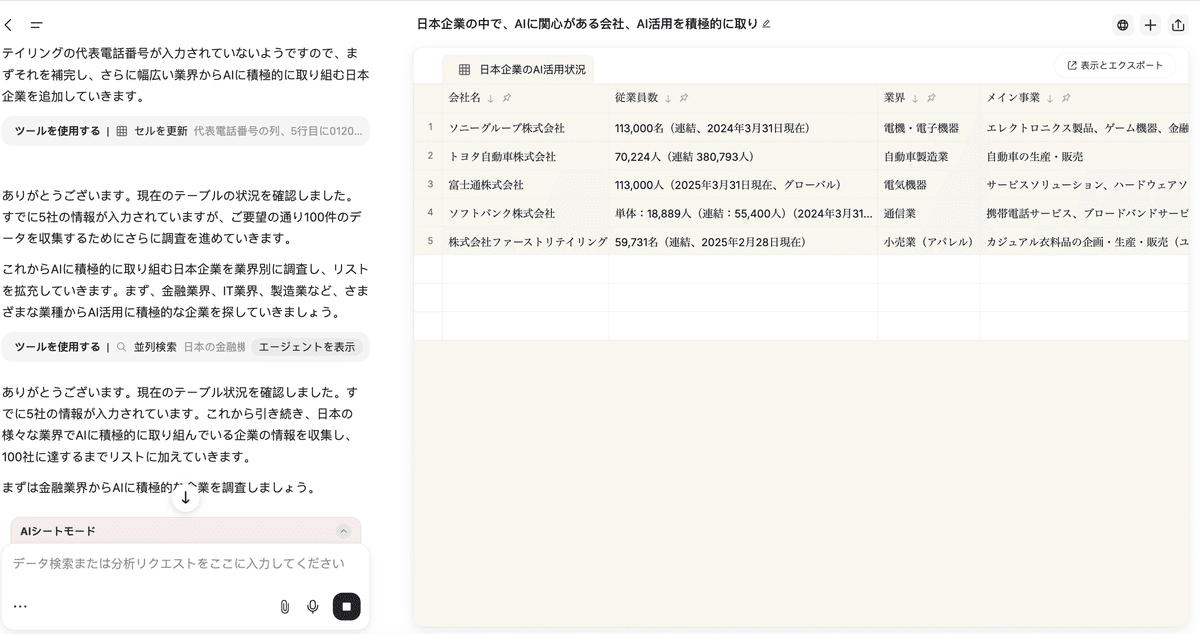
Task: Attach a file with paperclip icon
Action: pos(285,606)
